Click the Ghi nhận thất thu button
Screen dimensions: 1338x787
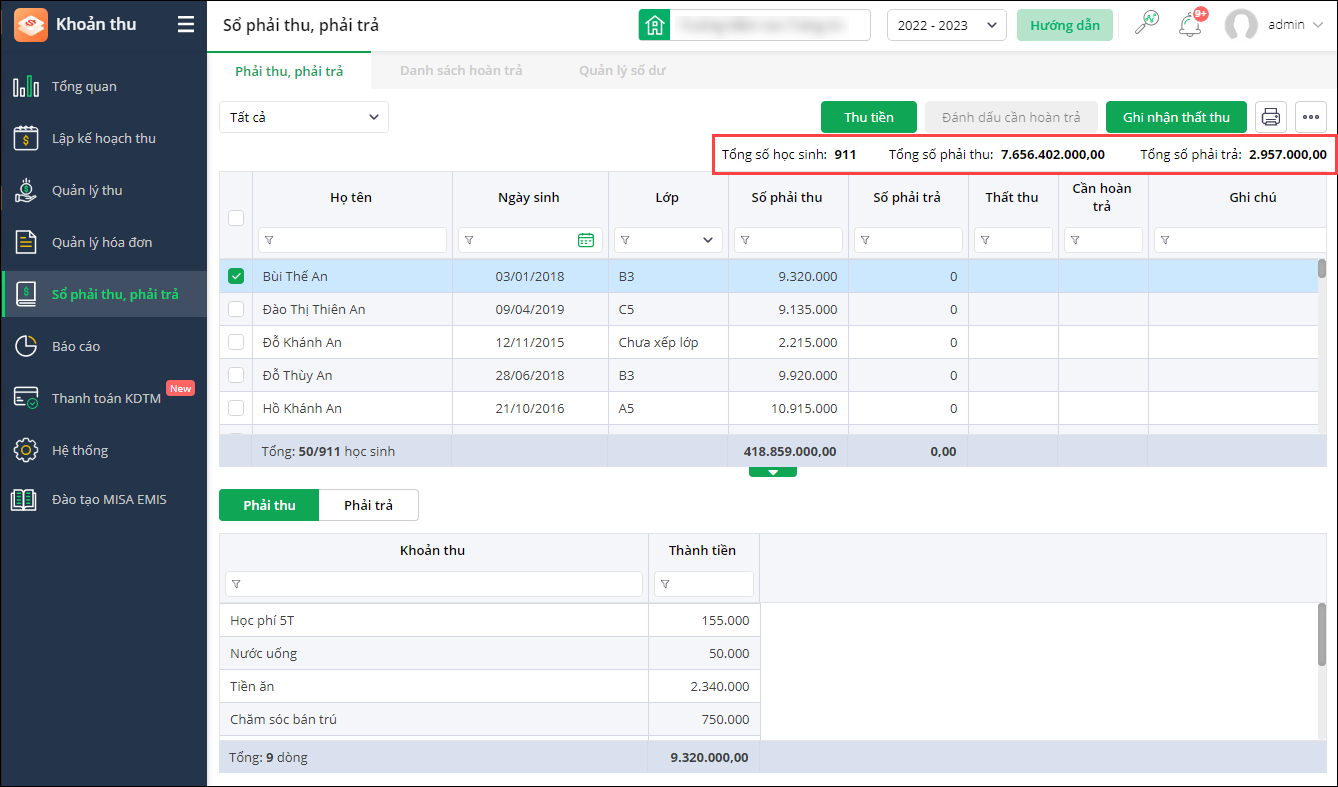point(1176,117)
